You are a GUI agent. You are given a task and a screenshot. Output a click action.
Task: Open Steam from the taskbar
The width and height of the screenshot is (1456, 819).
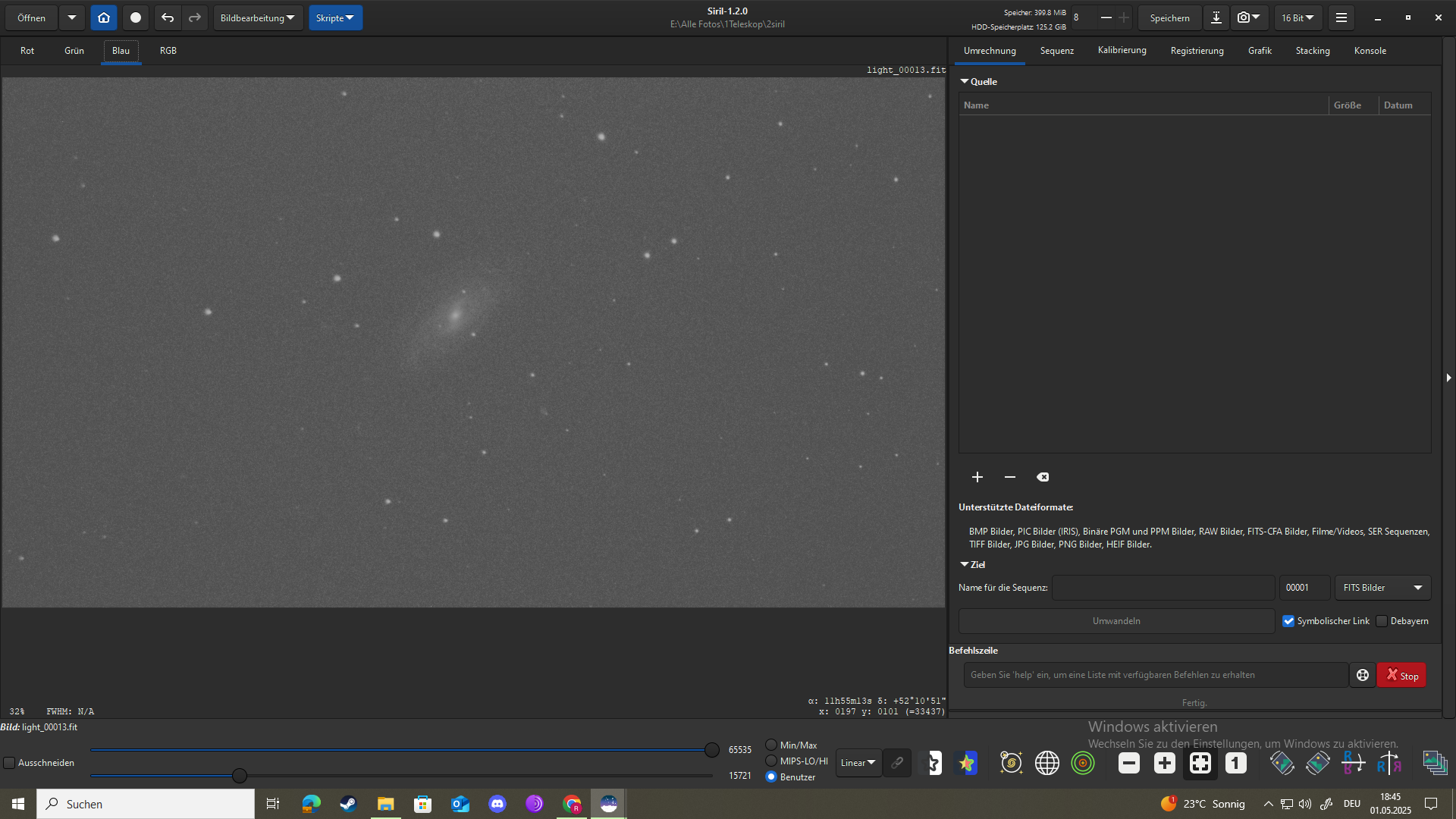click(x=348, y=804)
